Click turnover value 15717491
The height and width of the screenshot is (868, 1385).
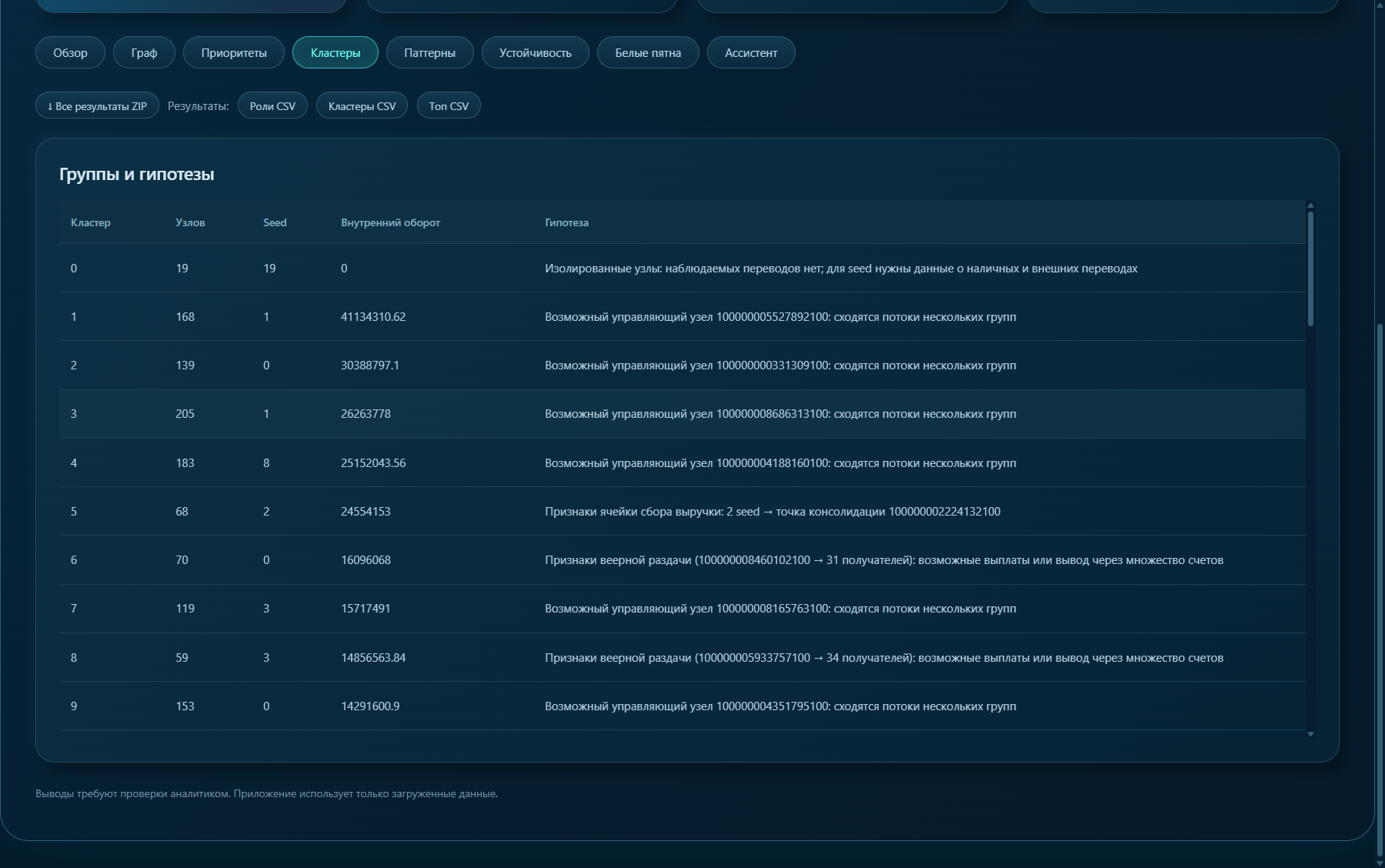365,609
